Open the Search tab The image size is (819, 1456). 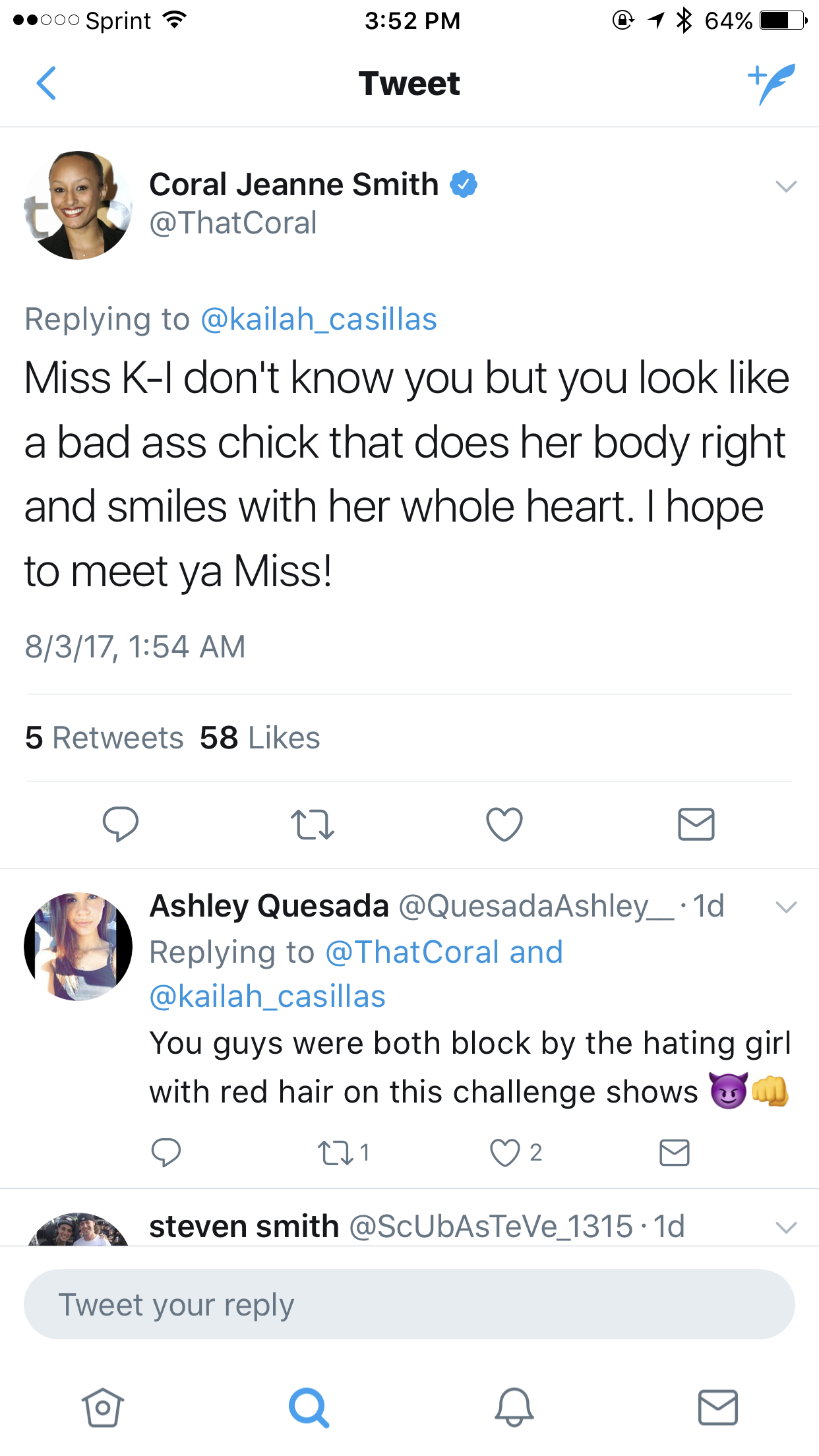click(309, 1408)
